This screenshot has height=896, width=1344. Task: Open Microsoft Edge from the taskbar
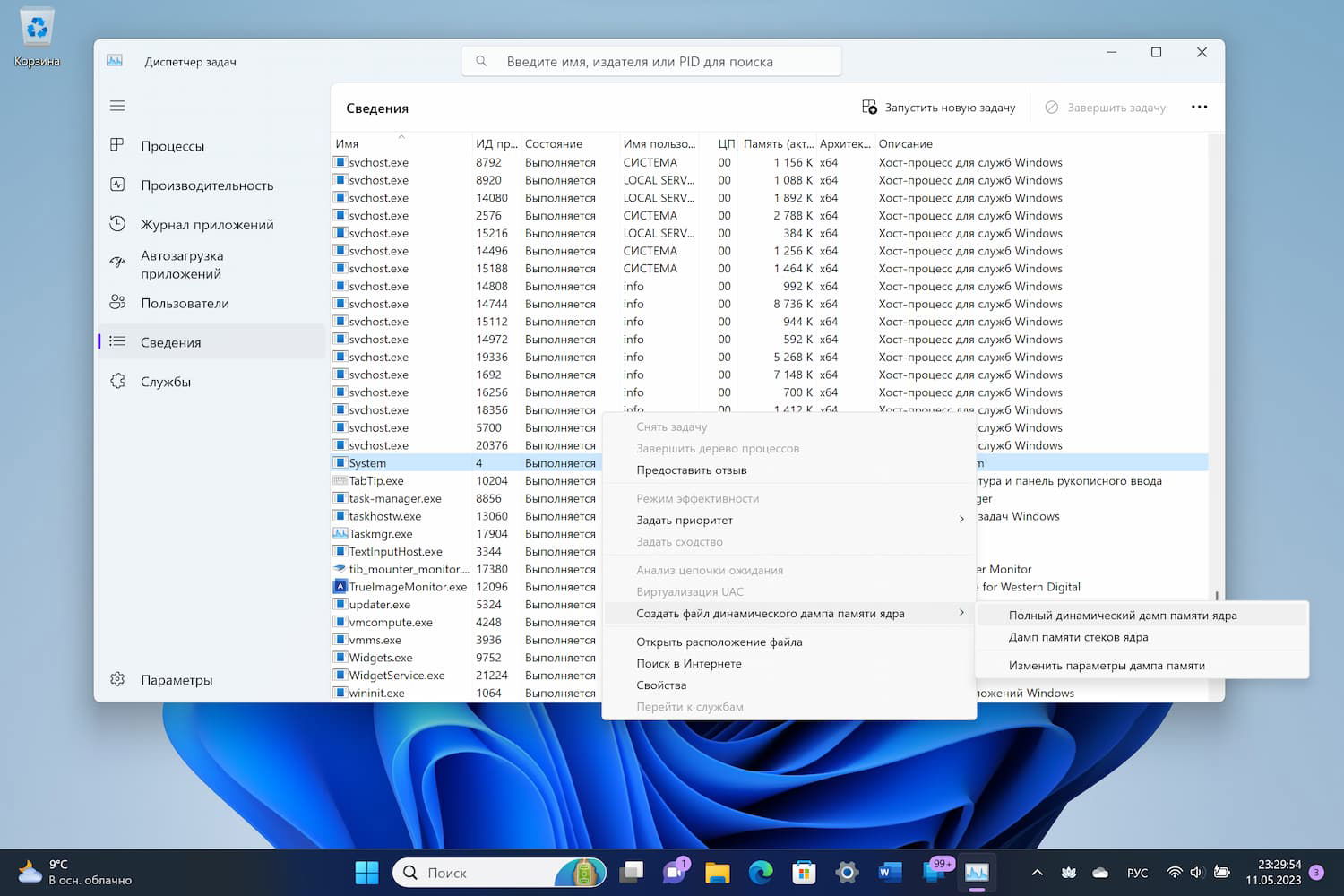(761, 872)
